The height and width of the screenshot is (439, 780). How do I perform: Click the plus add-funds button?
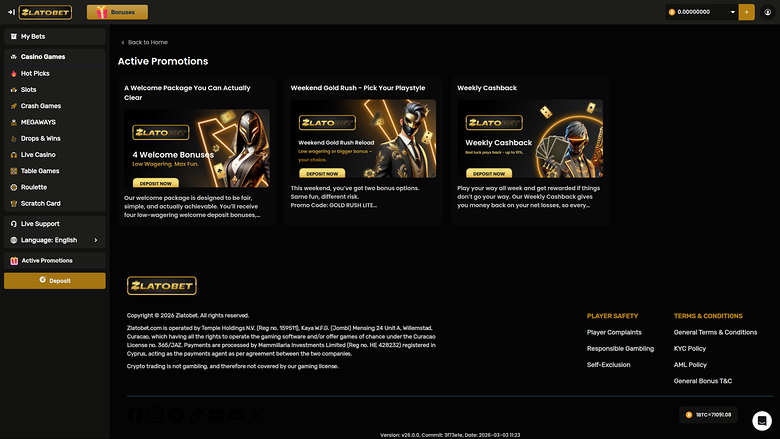pyautogui.click(x=746, y=12)
